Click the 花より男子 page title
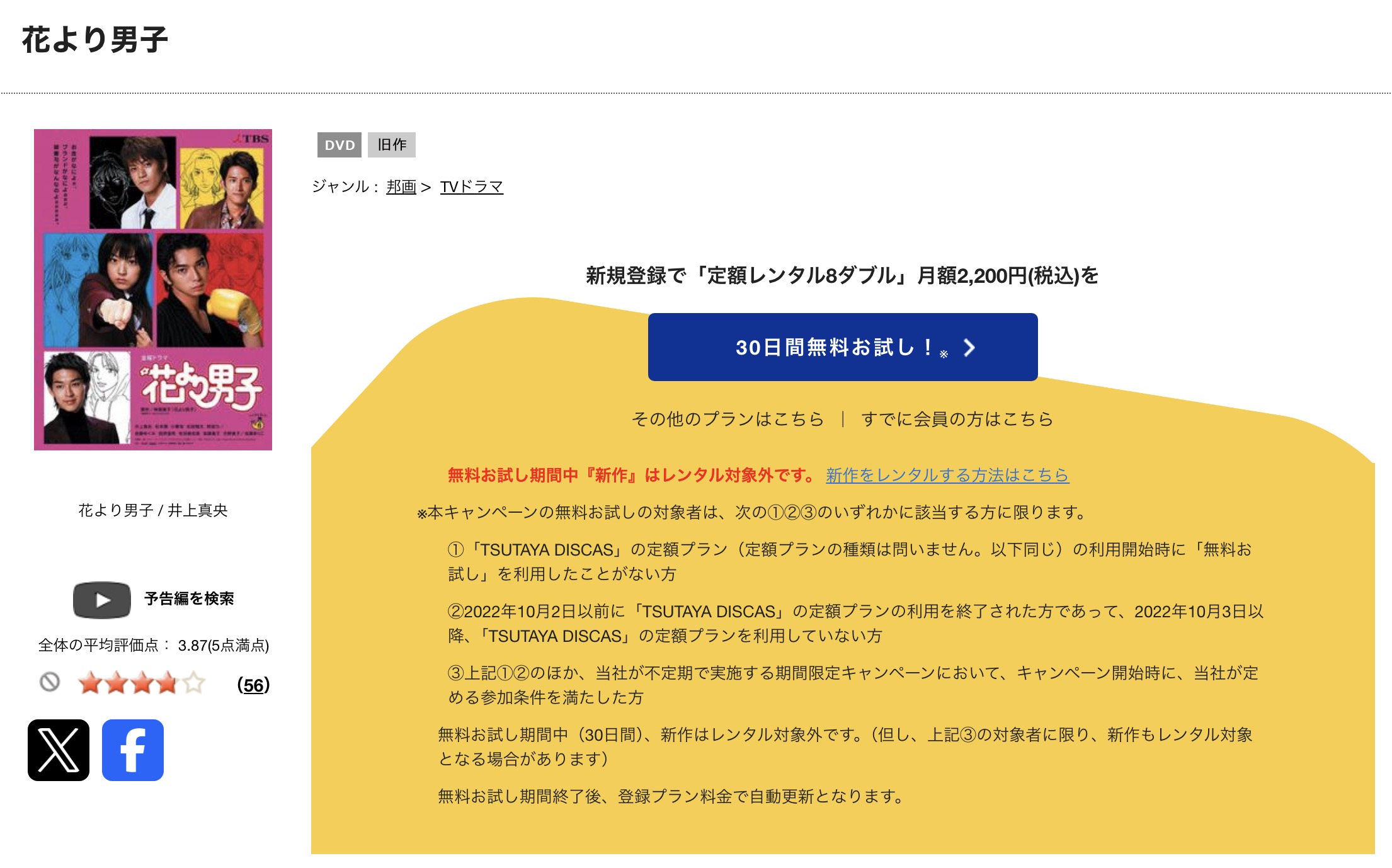Viewport: 1392px width, 868px height. tap(94, 40)
